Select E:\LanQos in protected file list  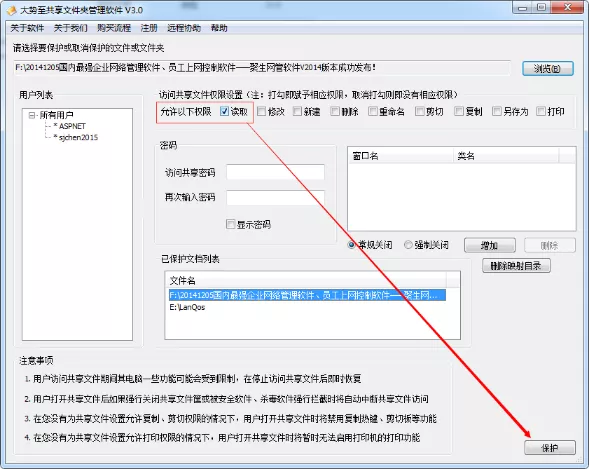[x=187, y=307]
